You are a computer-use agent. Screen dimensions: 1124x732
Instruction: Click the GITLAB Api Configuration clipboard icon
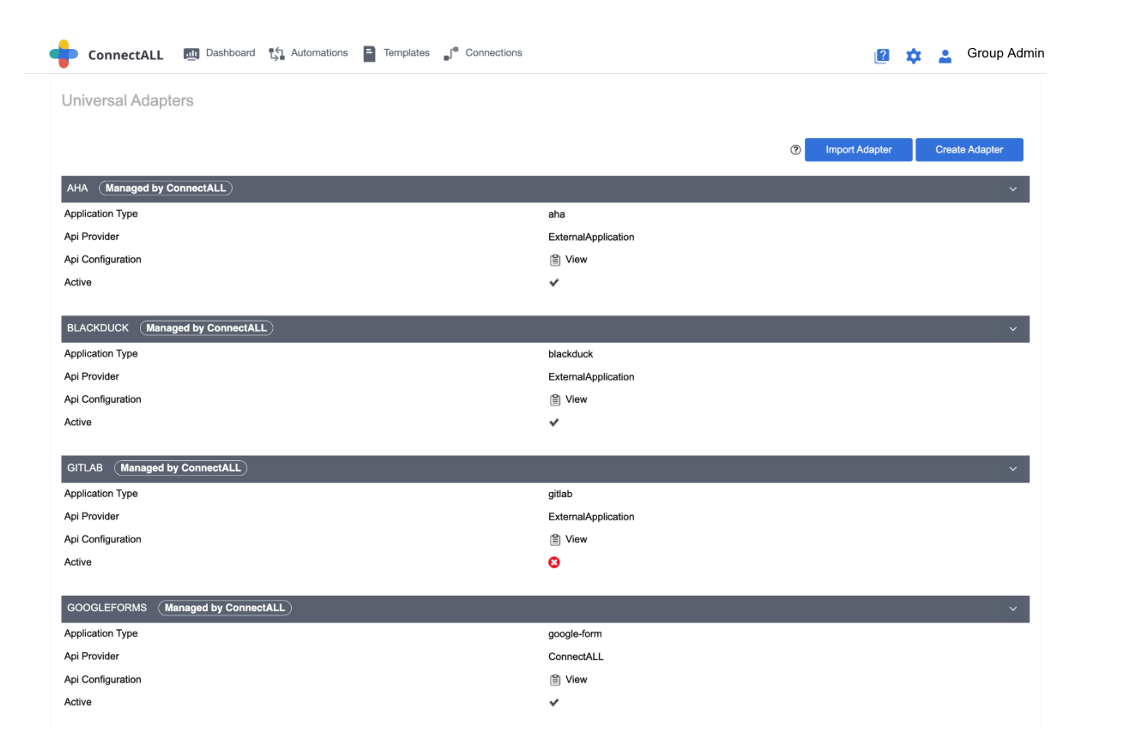point(555,540)
